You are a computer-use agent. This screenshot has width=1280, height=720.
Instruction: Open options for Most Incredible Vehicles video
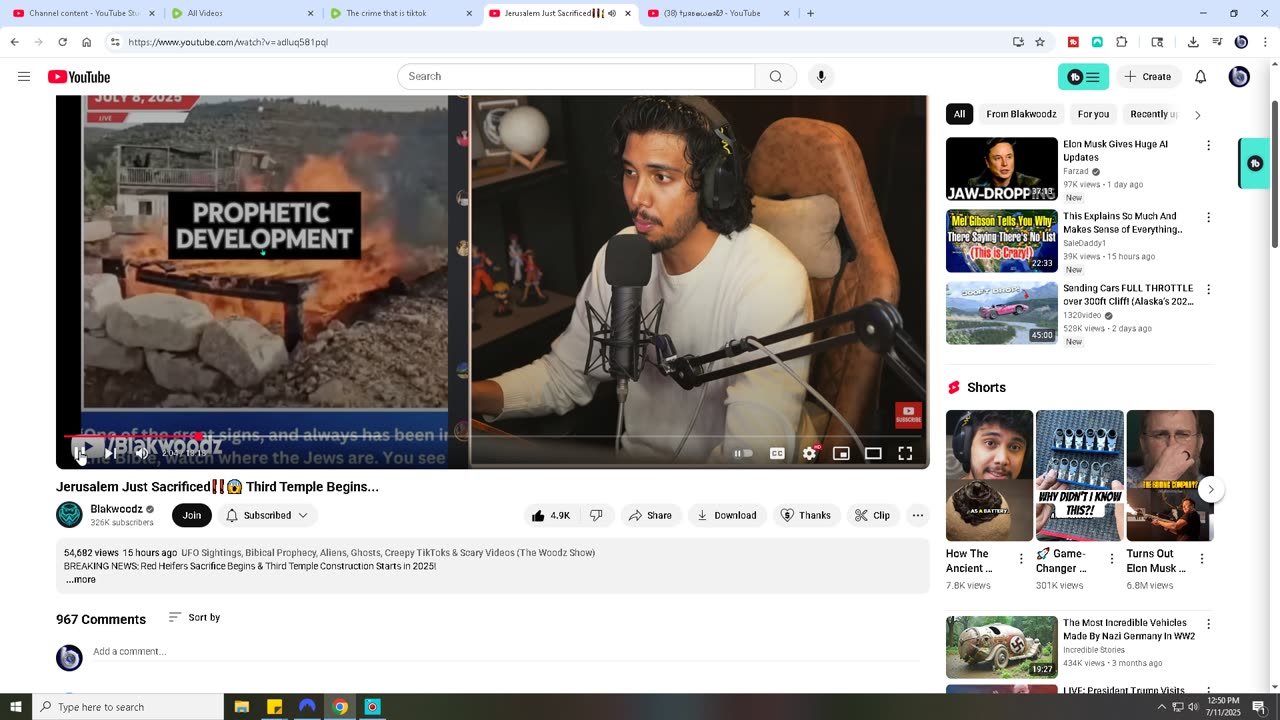[1208, 624]
